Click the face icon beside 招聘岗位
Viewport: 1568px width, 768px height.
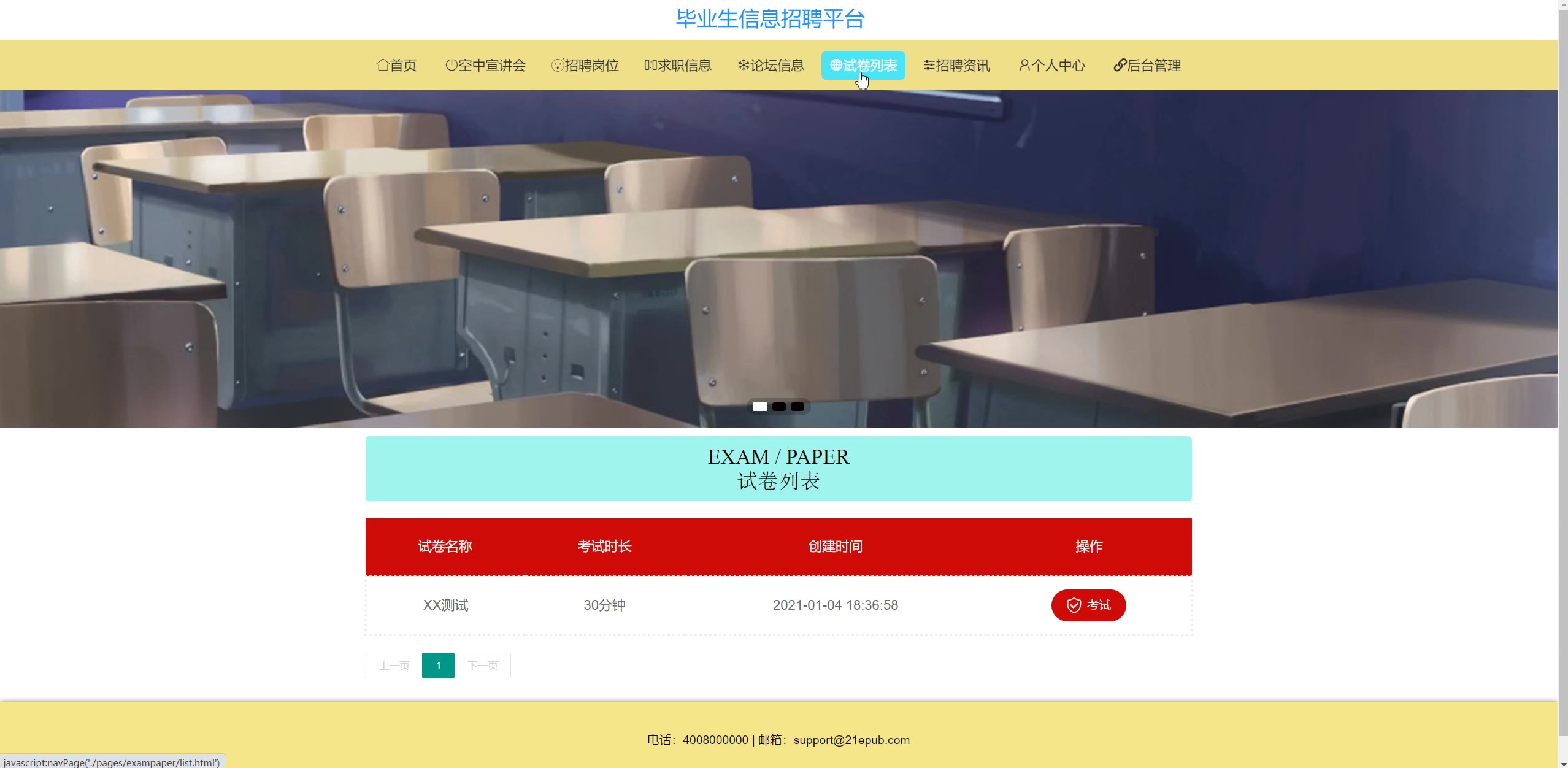pyautogui.click(x=558, y=65)
